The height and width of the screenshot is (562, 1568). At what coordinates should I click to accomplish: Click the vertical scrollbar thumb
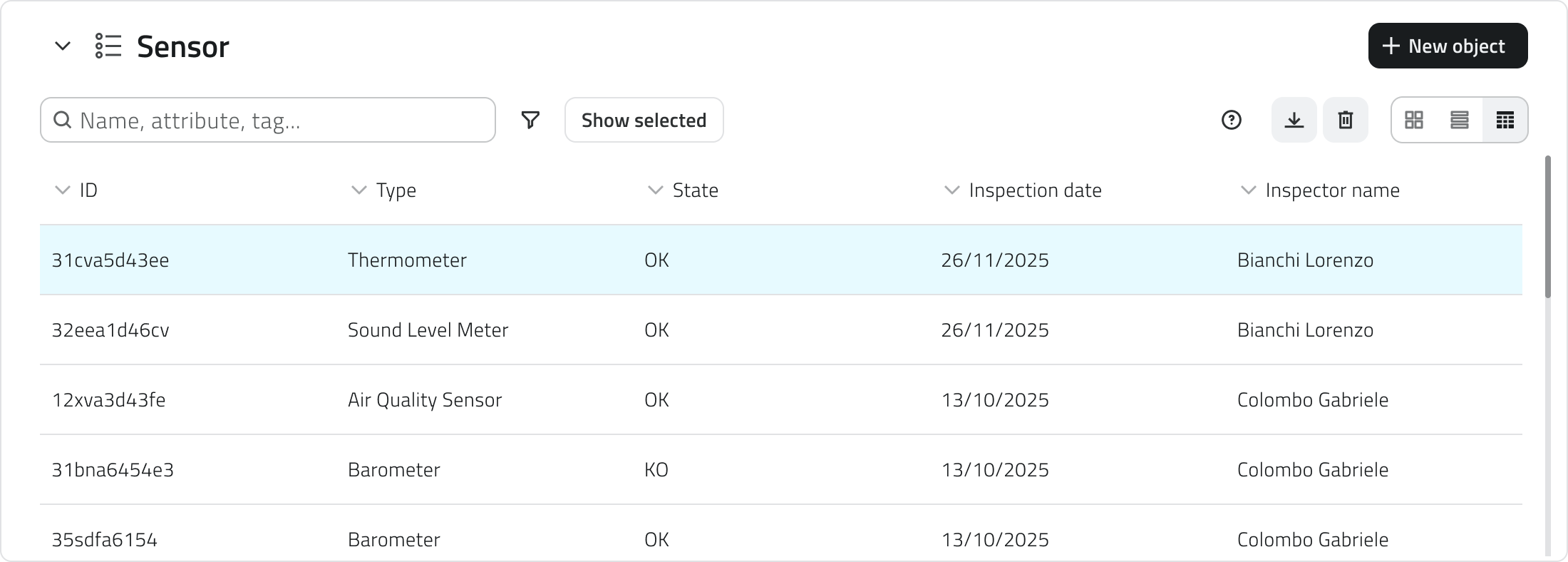point(1547,227)
